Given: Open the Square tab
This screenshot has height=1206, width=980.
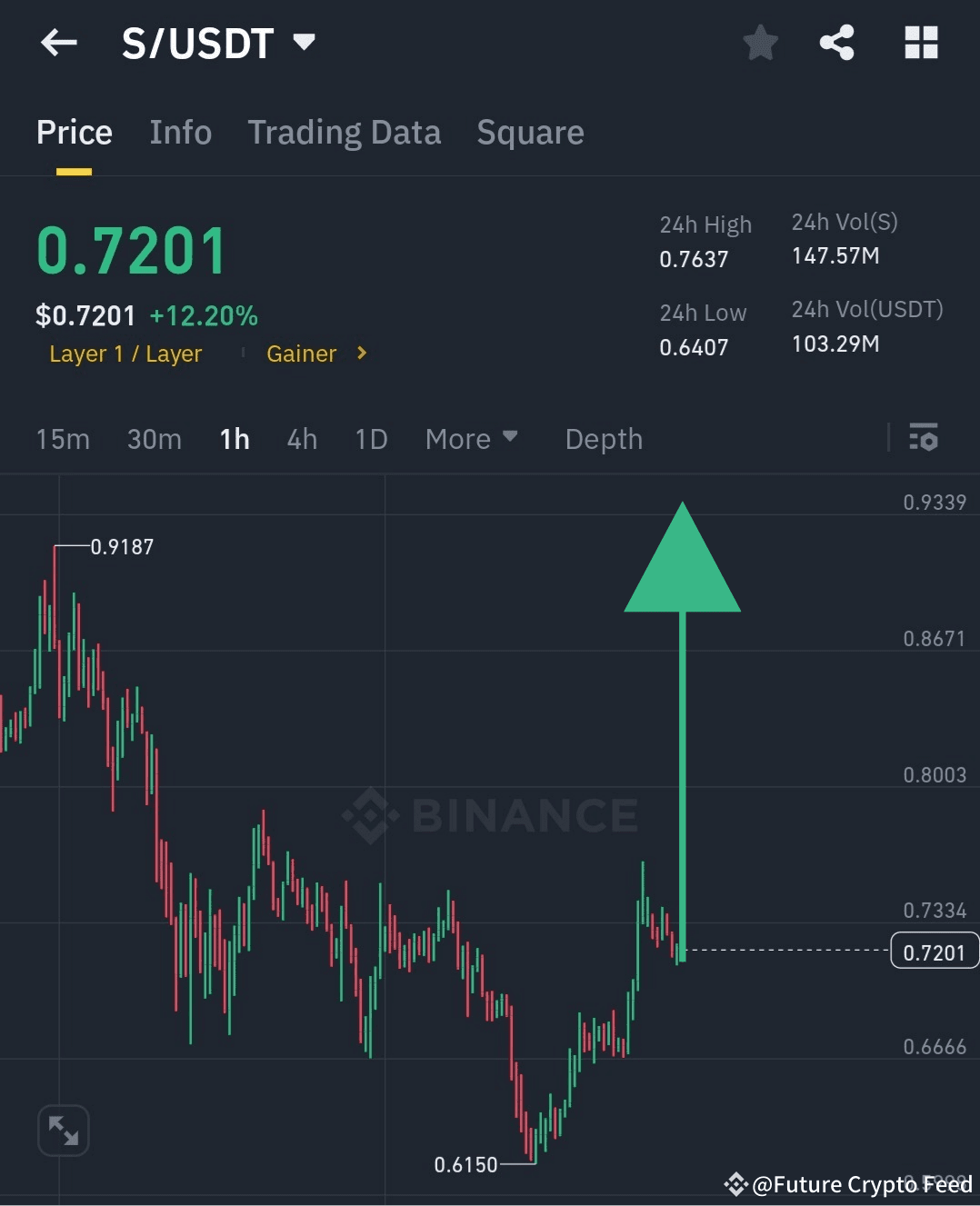Looking at the screenshot, I should (530, 132).
